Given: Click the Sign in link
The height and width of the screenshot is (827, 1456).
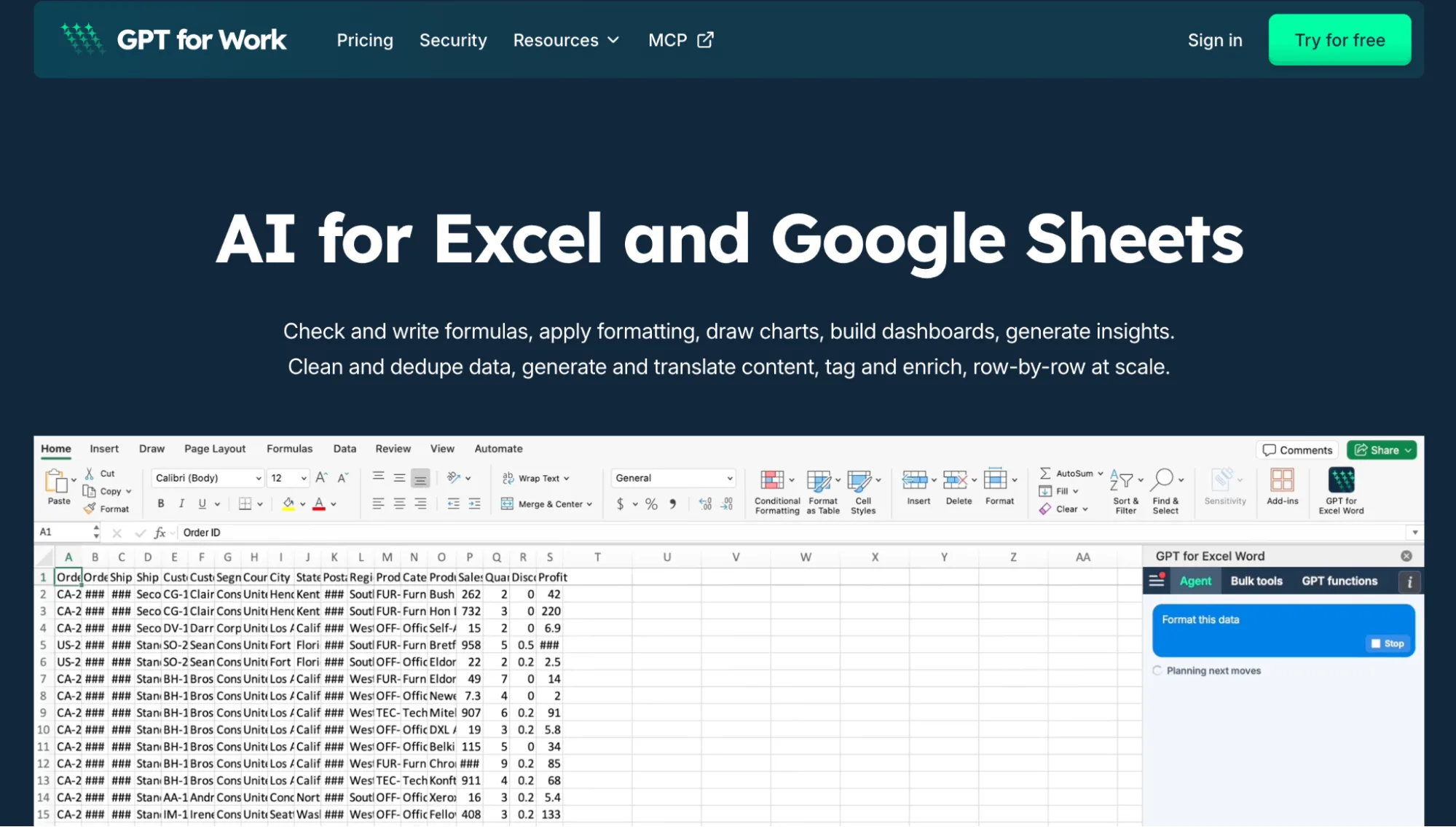Looking at the screenshot, I should point(1215,40).
